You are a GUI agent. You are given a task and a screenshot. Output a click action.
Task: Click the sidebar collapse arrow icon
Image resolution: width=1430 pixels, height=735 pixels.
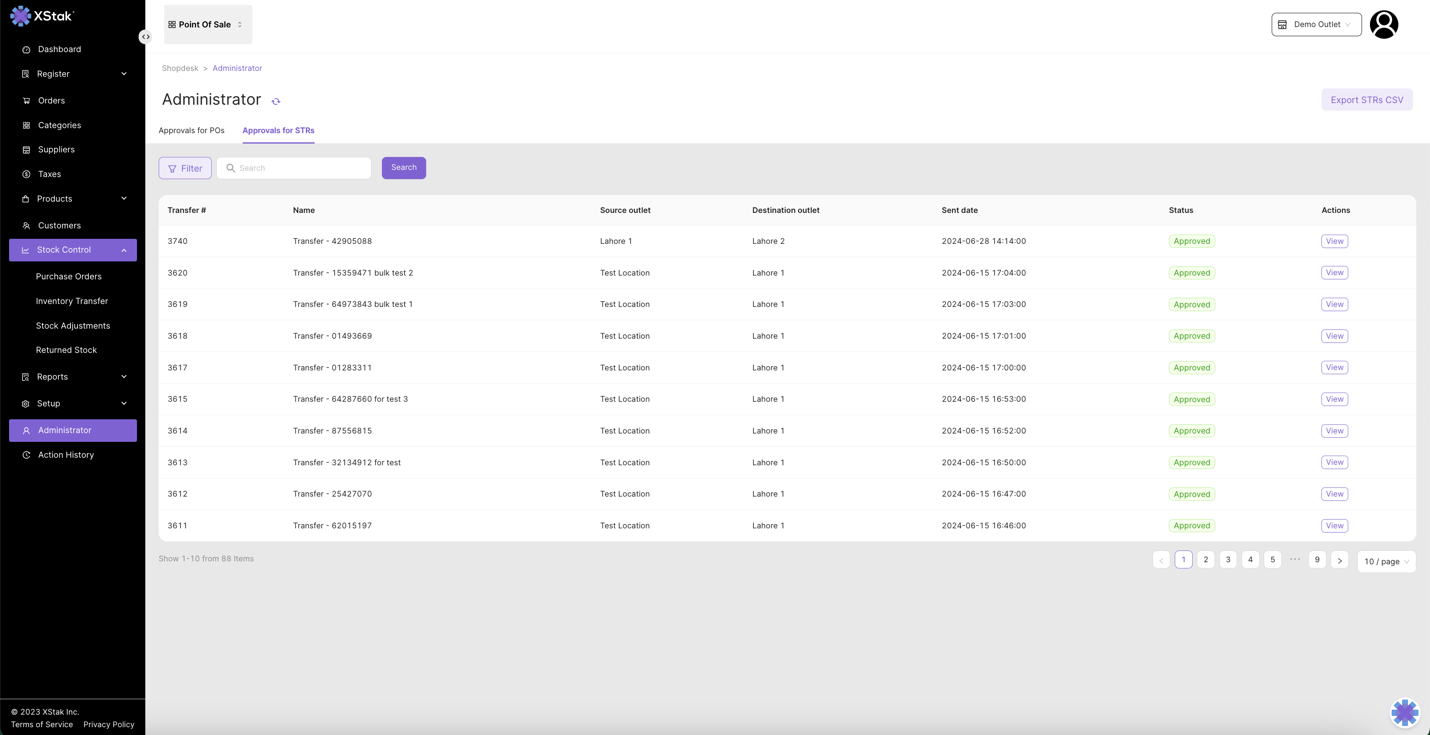coord(146,37)
